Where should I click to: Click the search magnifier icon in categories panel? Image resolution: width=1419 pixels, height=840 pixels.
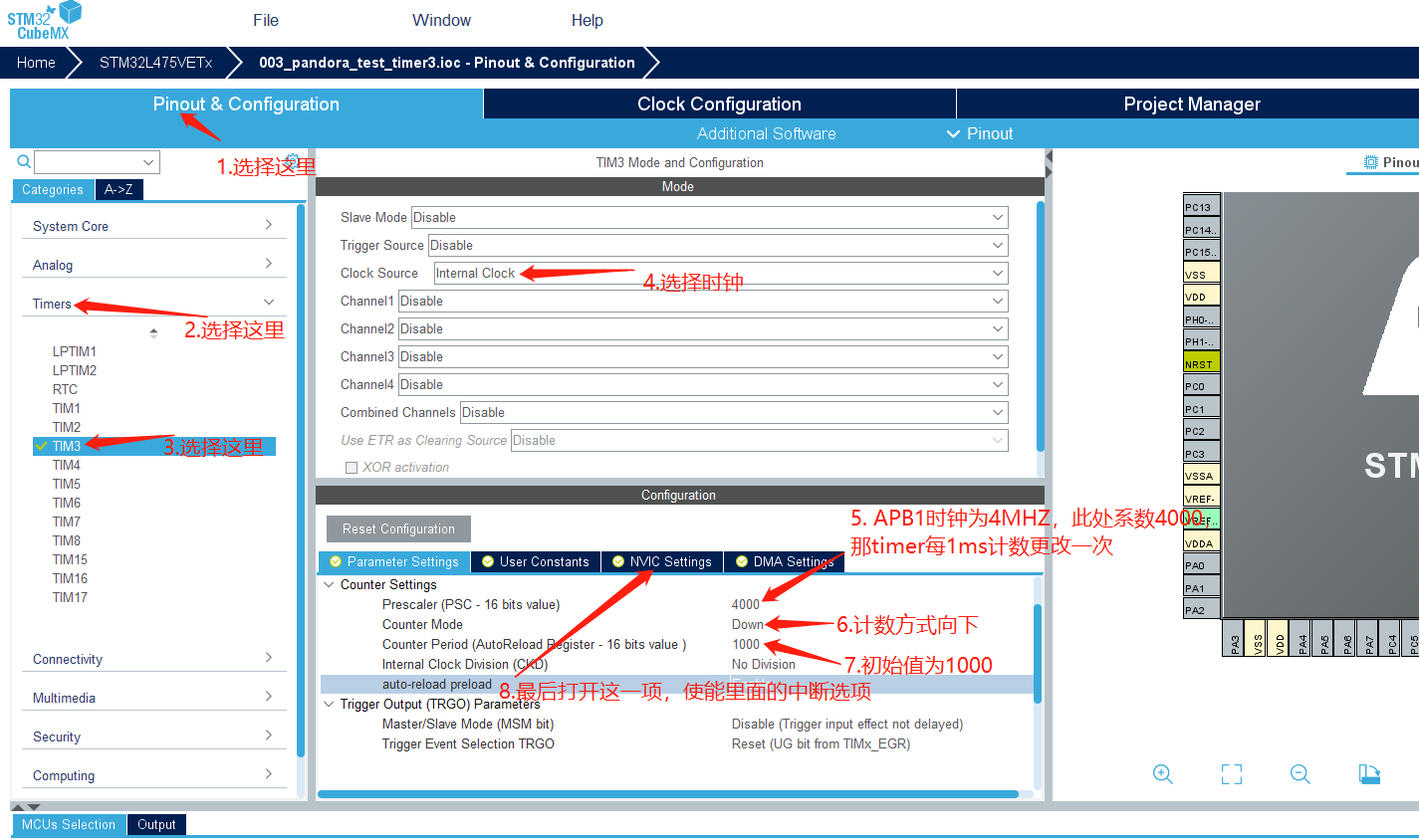[24, 161]
